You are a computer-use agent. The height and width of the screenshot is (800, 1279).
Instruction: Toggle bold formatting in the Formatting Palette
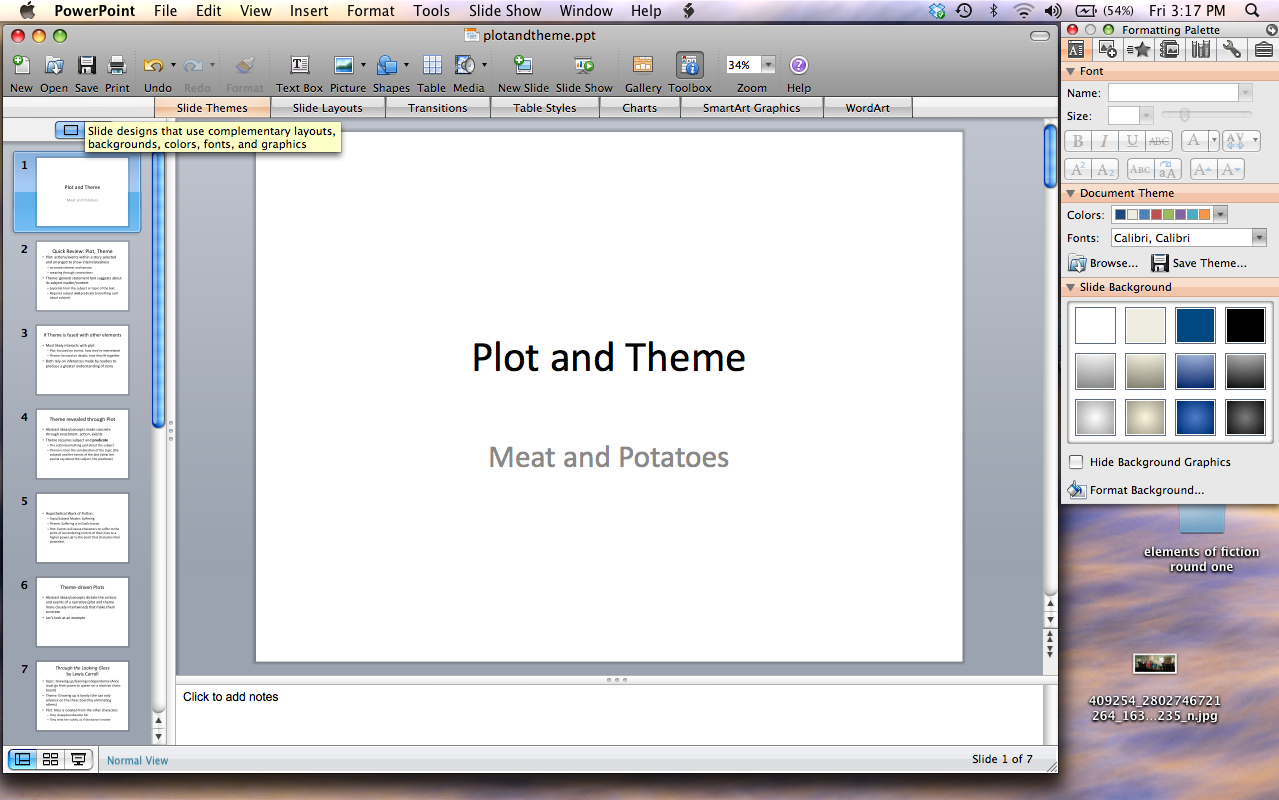[x=1076, y=141]
